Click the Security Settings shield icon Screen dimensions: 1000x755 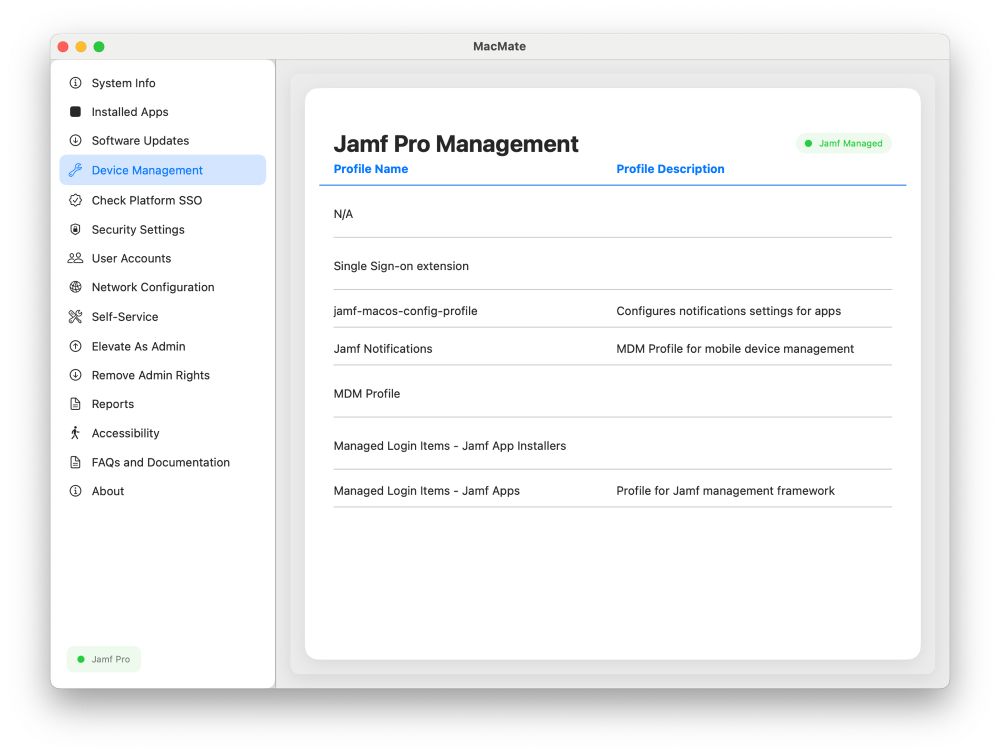tap(75, 230)
